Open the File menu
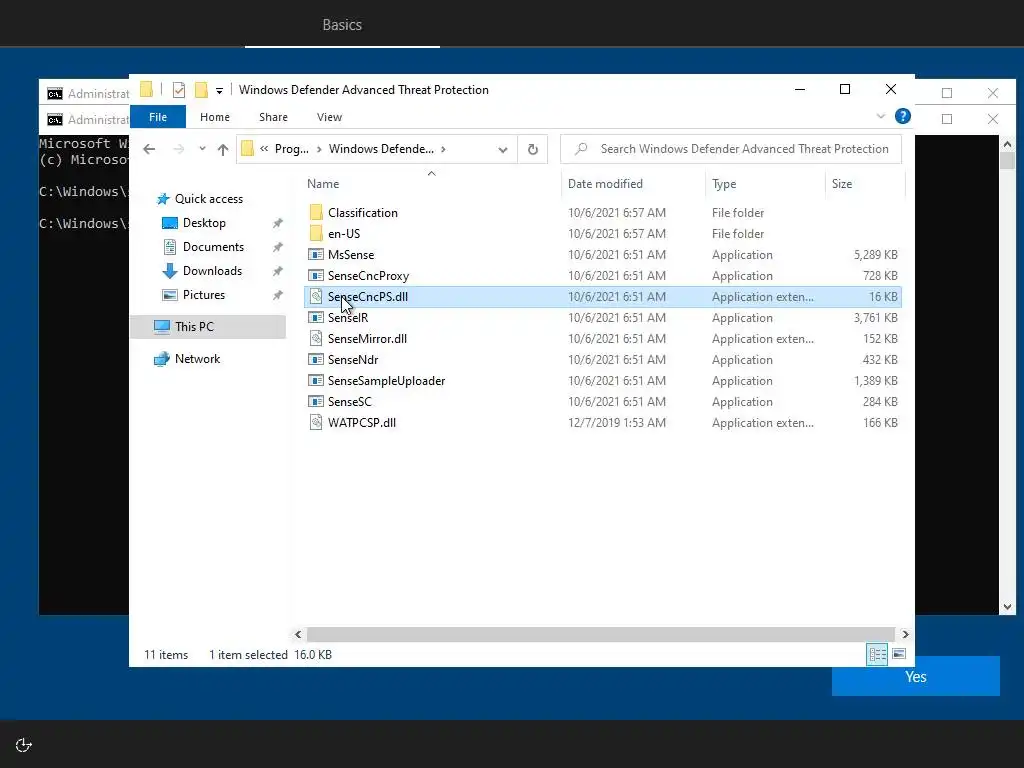Screen dimensions: 1024x768 [158, 117]
